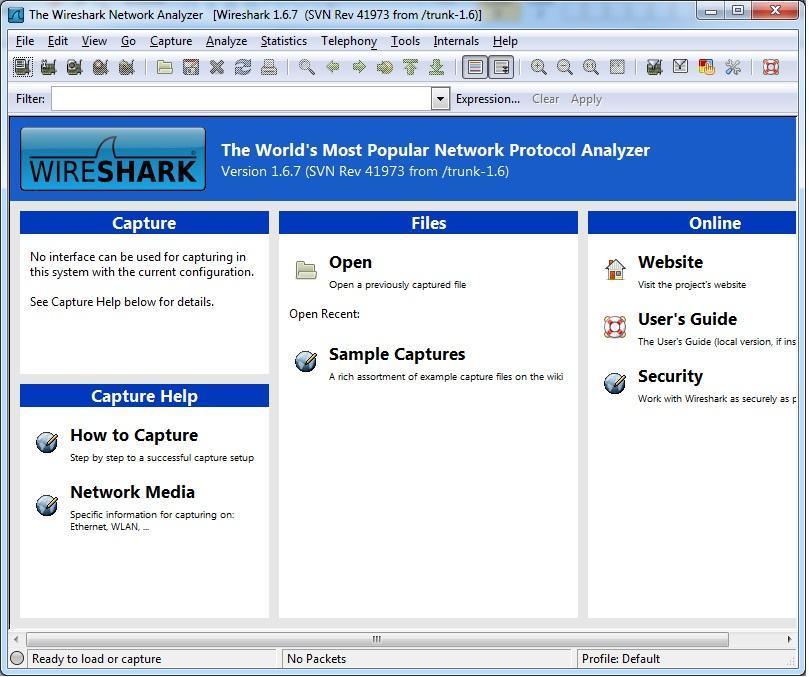This screenshot has height=677, width=809.
Task: Find a packet magnifier icon
Action: click(307, 67)
